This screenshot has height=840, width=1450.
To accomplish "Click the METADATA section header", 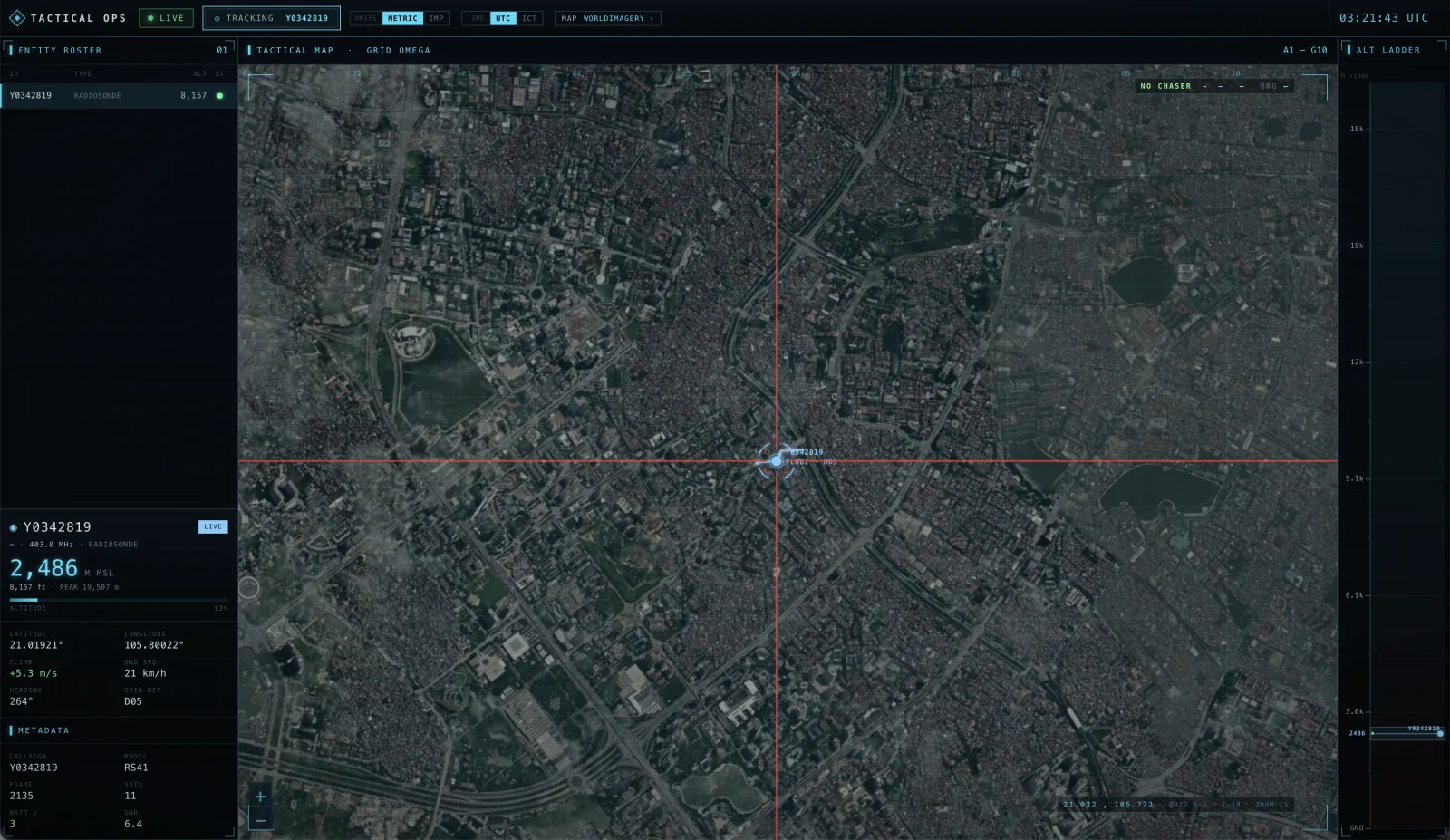I will 43,730.
